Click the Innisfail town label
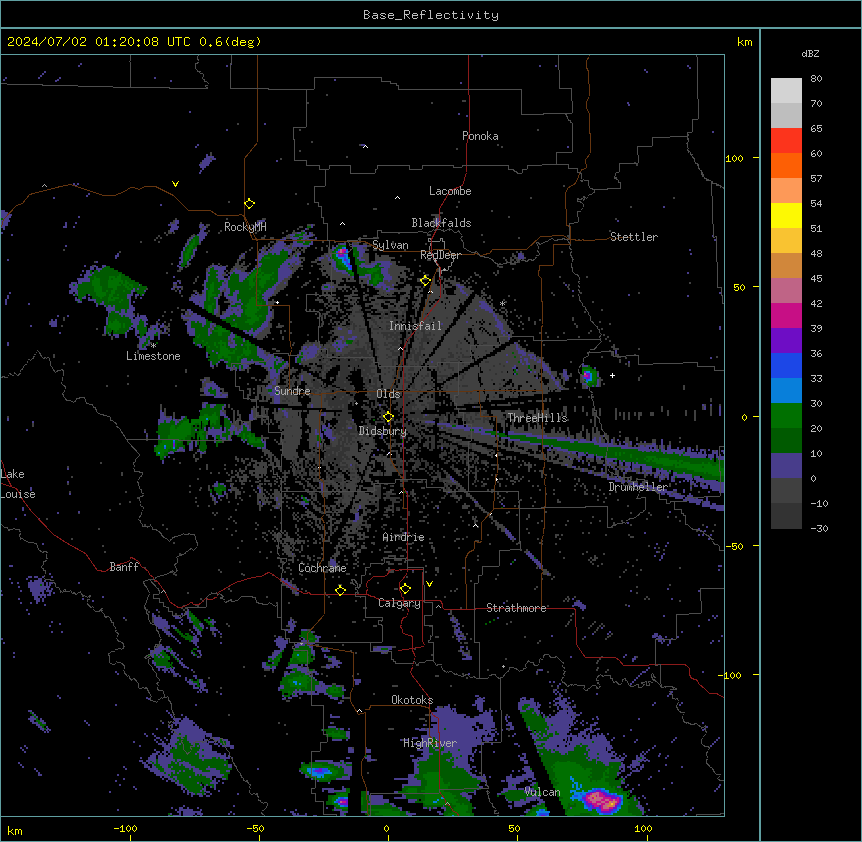 point(415,326)
